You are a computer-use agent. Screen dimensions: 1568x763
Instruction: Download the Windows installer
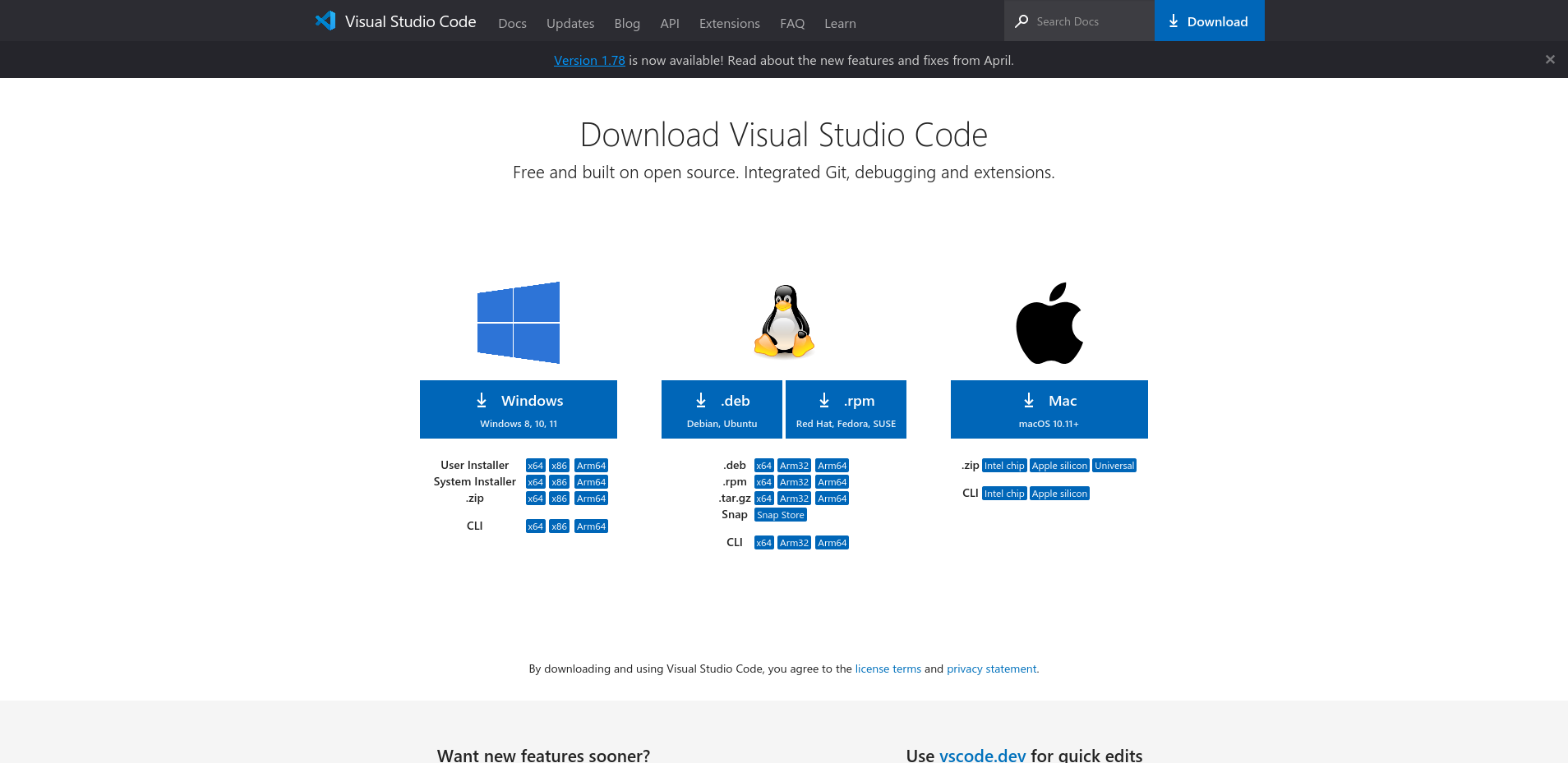click(519, 409)
